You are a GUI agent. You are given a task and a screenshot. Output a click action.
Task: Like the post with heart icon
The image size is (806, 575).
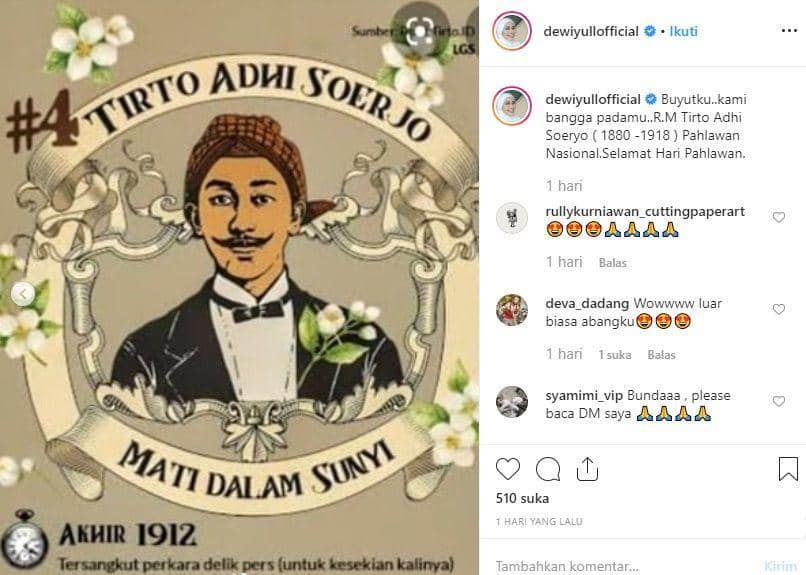[508, 469]
